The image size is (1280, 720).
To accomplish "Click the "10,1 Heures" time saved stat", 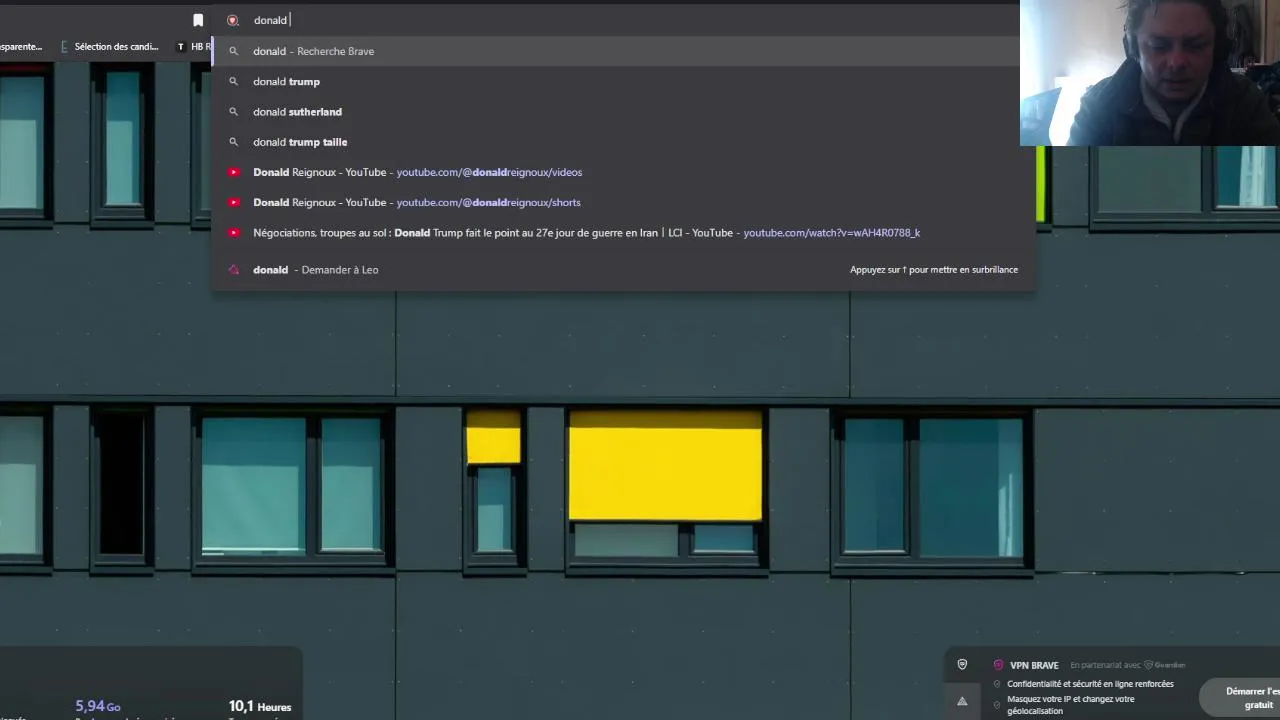I will [x=260, y=706].
